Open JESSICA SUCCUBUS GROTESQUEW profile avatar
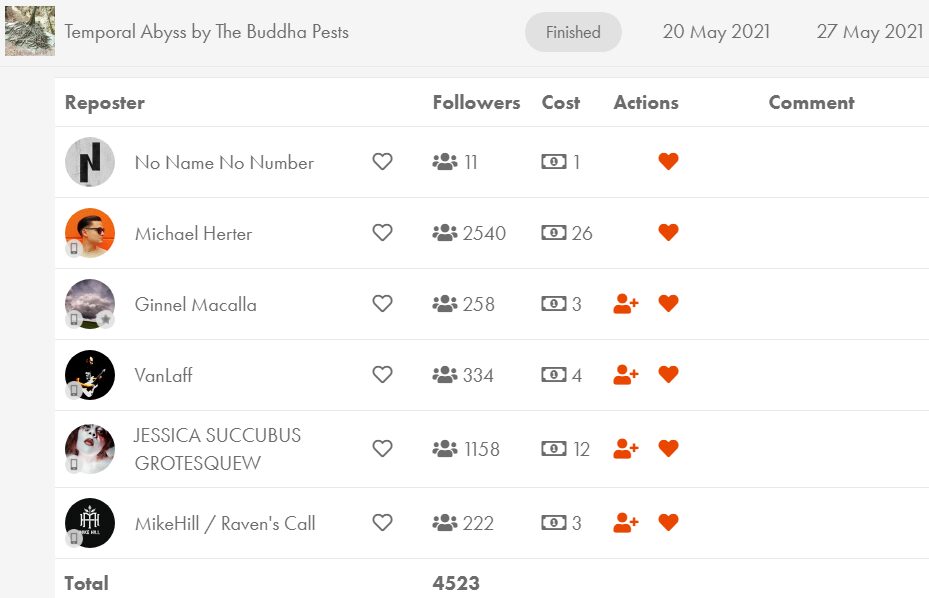The image size is (929, 598). pyautogui.click(x=89, y=449)
